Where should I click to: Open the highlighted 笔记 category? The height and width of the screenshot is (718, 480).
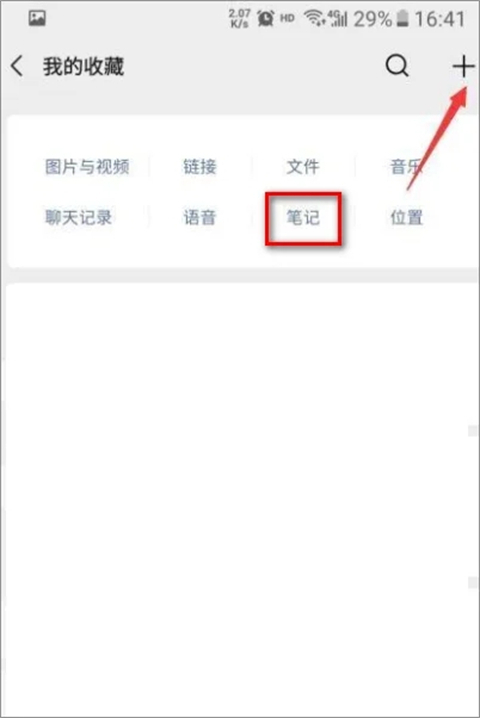point(303,218)
